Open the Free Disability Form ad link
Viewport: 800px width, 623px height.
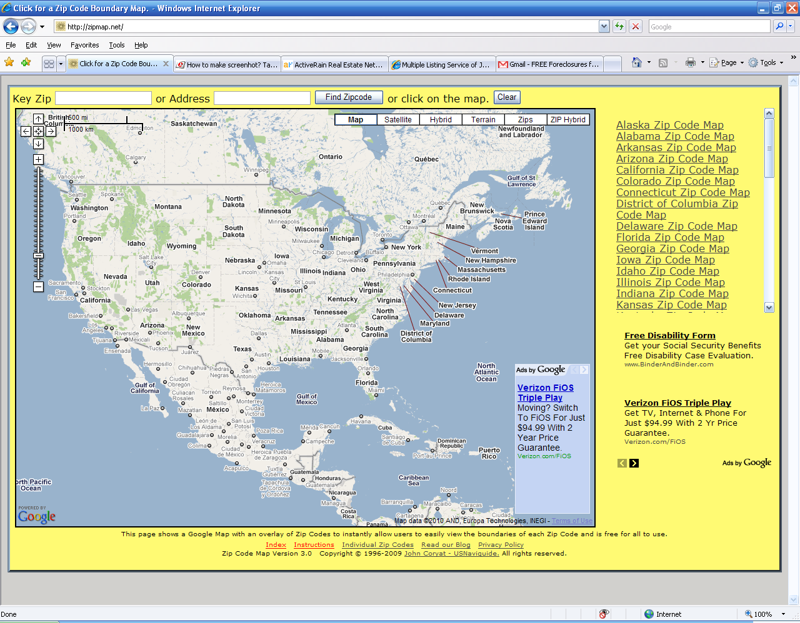[x=670, y=335]
